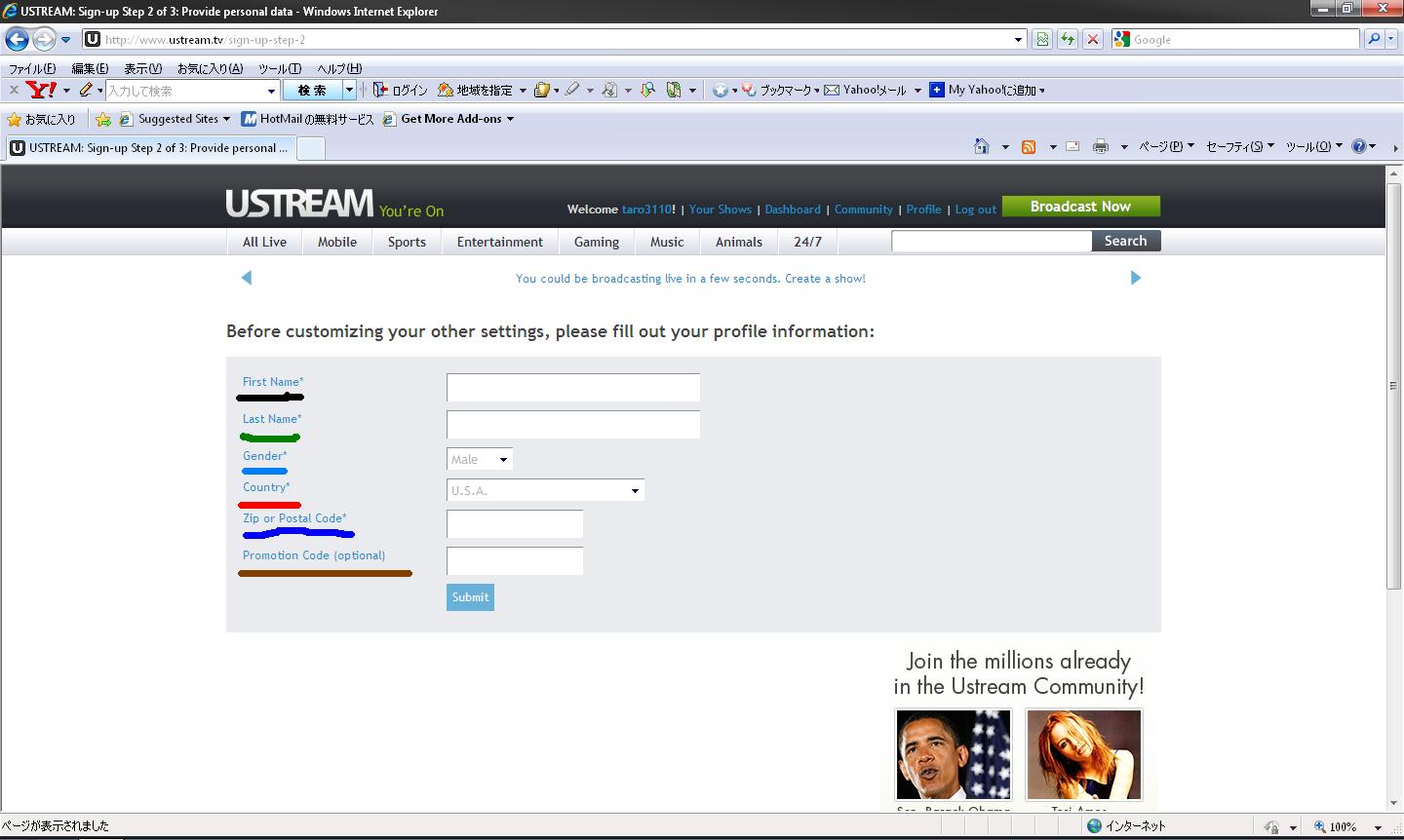Open the 編集(E) menu
The width and height of the screenshot is (1404, 840).
(x=90, y=68)
